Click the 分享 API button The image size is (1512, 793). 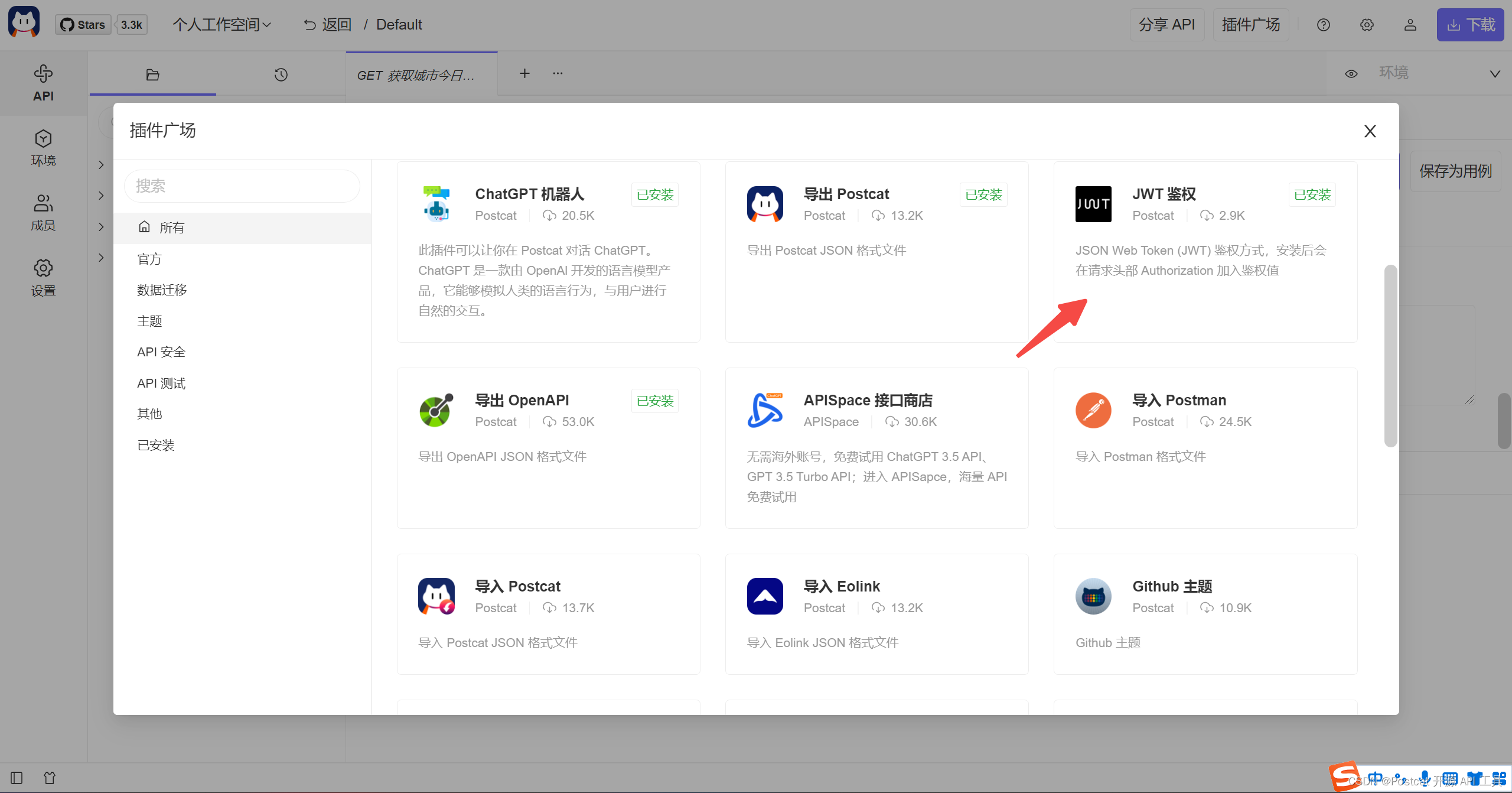click(1166, 24)
